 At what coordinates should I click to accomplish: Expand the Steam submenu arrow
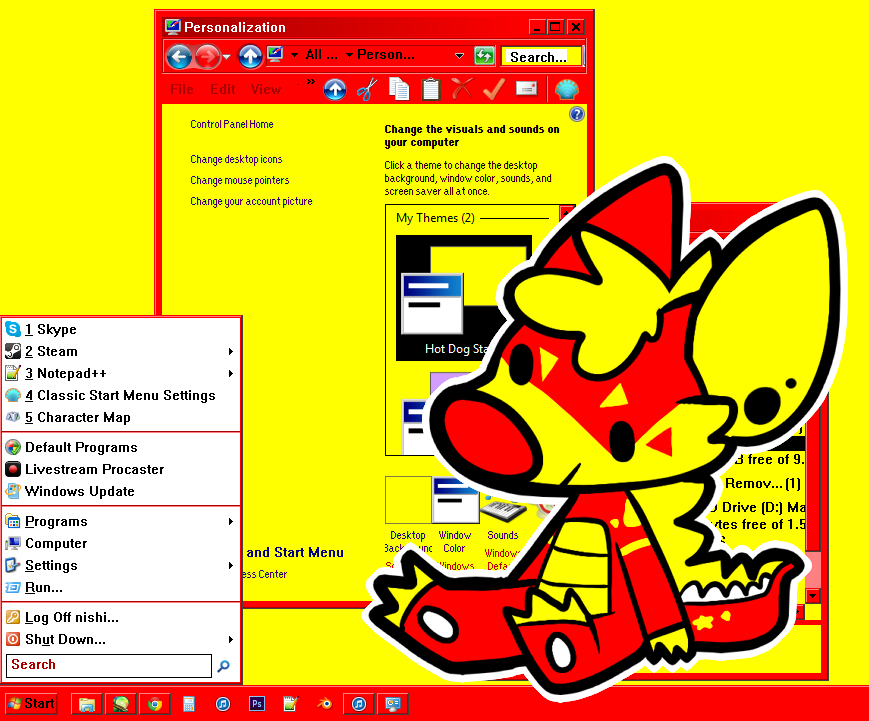click(231, 351)
